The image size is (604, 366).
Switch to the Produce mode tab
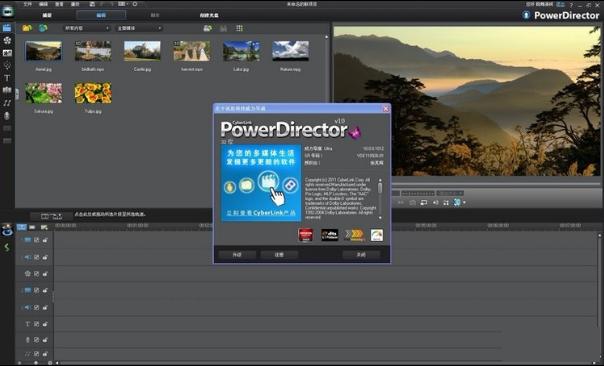point(155,15)
